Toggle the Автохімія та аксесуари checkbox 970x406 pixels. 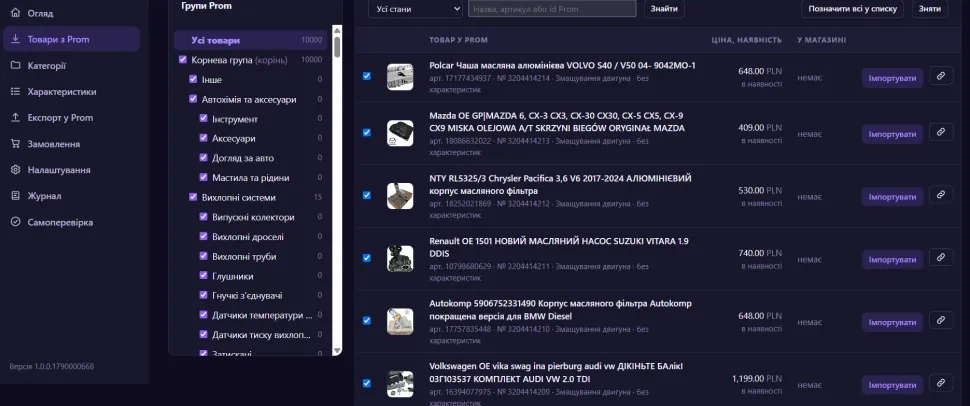tap(193, 99)
